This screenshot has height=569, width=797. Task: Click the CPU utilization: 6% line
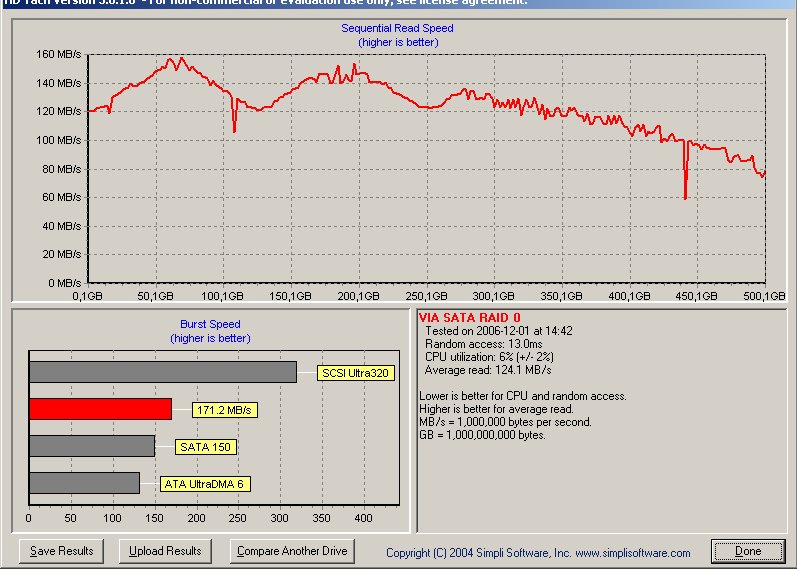pyautogui.click(x=489, y=357)
